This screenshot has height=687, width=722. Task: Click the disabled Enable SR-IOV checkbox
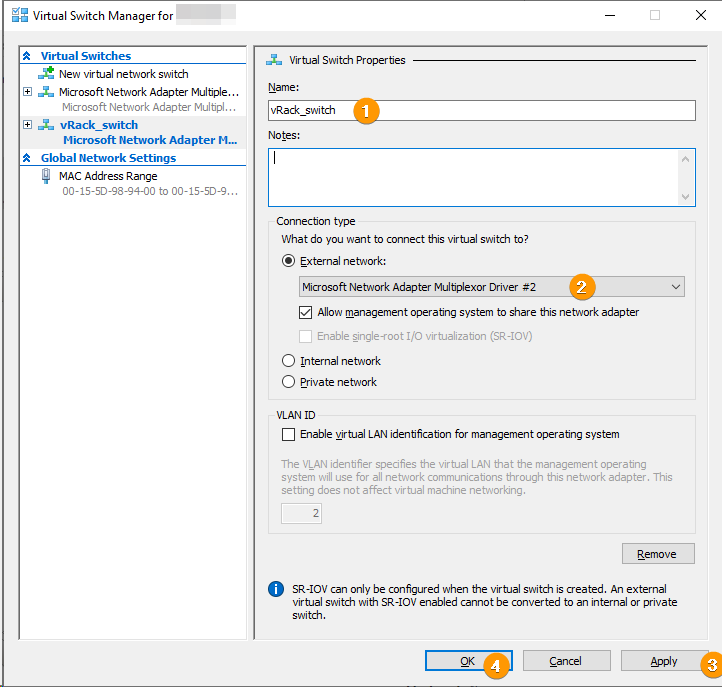305,336
